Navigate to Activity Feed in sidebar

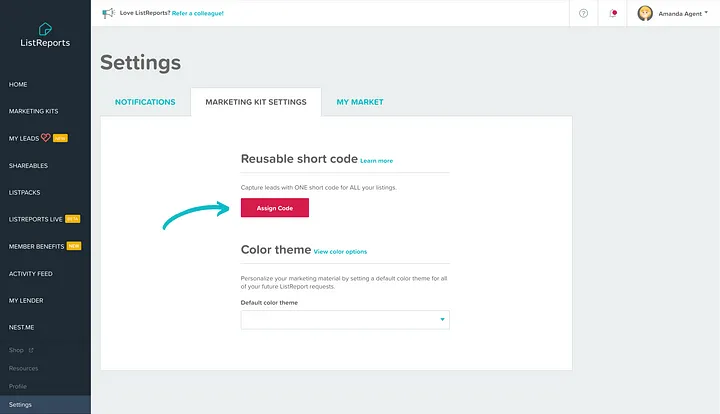click(x=31, y=273)
